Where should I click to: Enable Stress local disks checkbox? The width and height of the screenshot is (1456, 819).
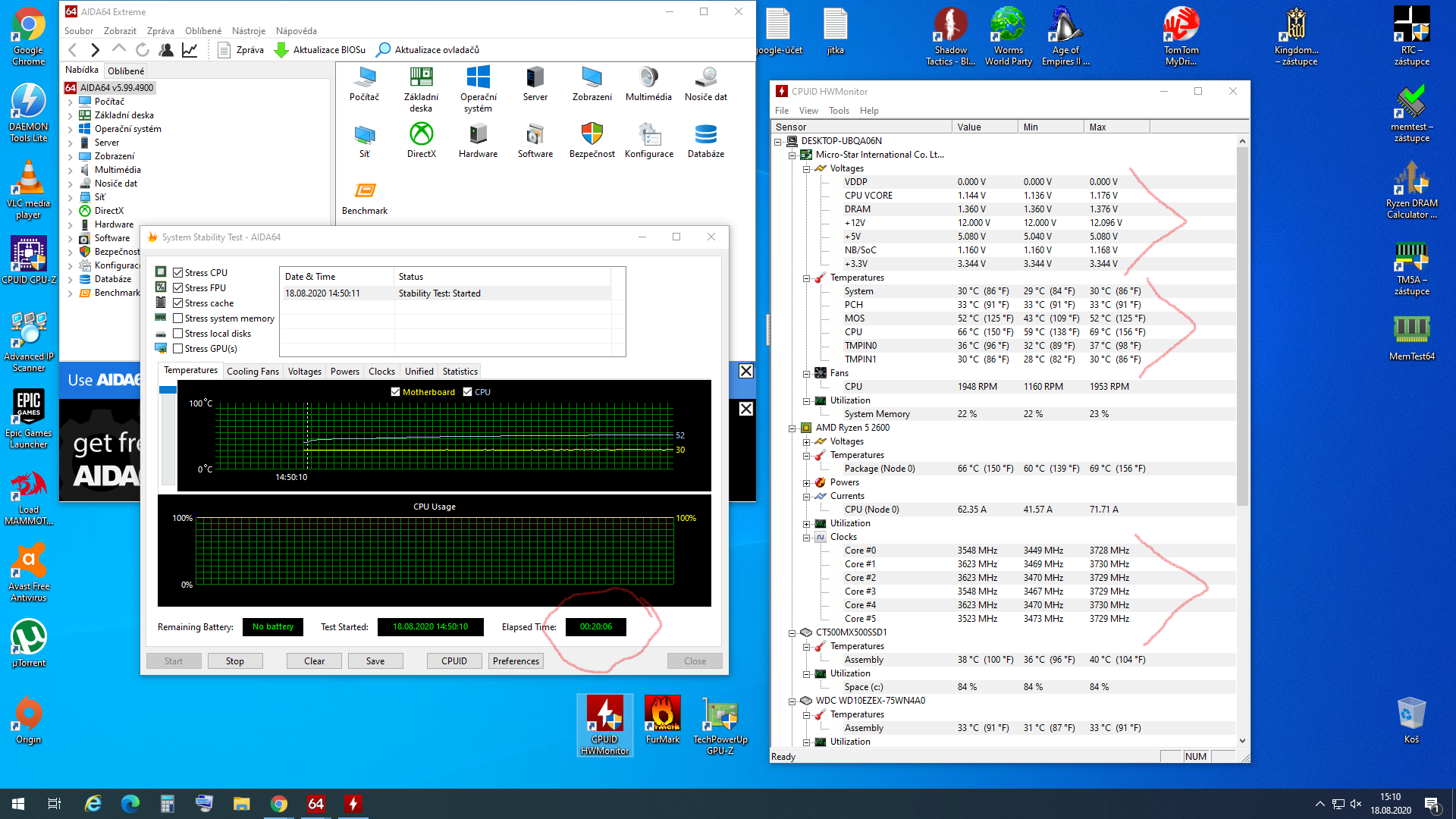pyautogui.click(x=177, y=334)
